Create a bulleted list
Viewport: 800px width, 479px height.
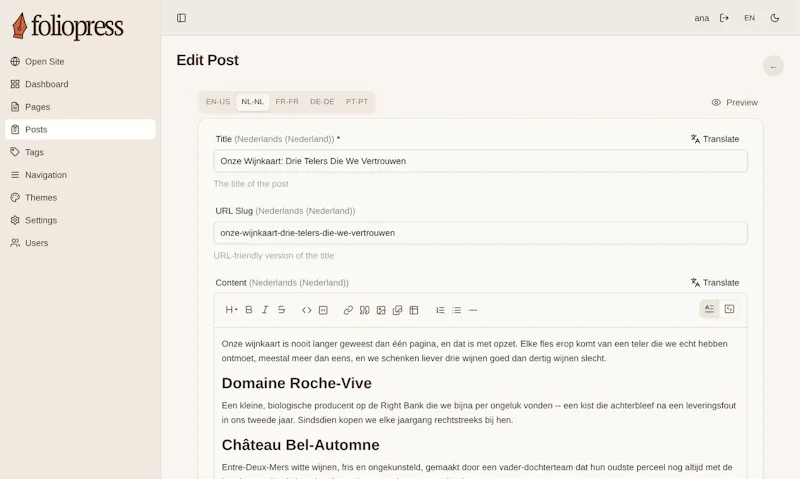tap(457, 310)
